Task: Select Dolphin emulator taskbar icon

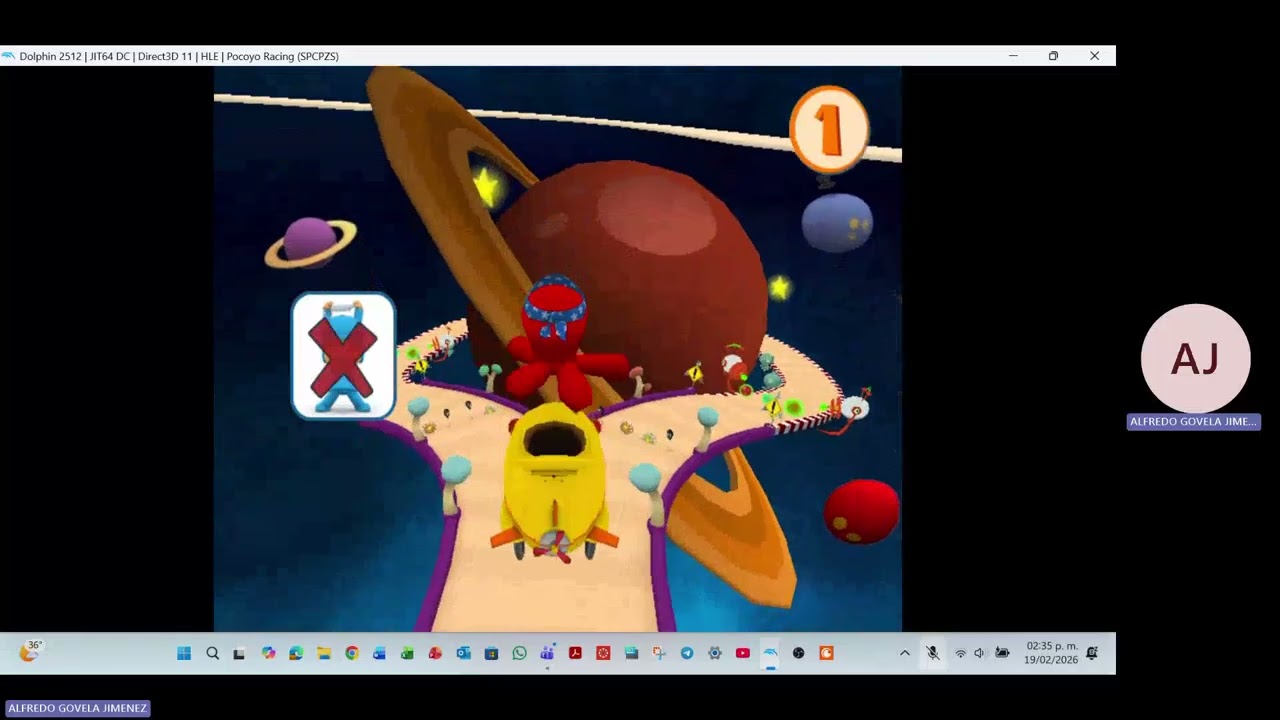Action: [x=770, y=653]
